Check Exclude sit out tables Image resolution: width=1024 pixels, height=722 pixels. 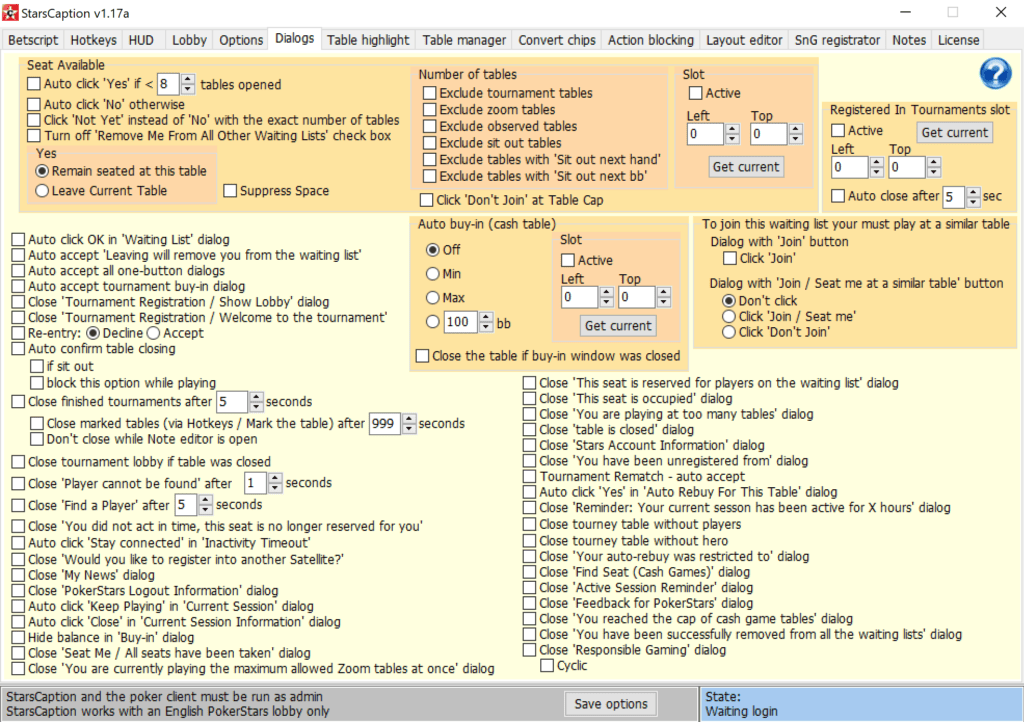coord(430,143)
